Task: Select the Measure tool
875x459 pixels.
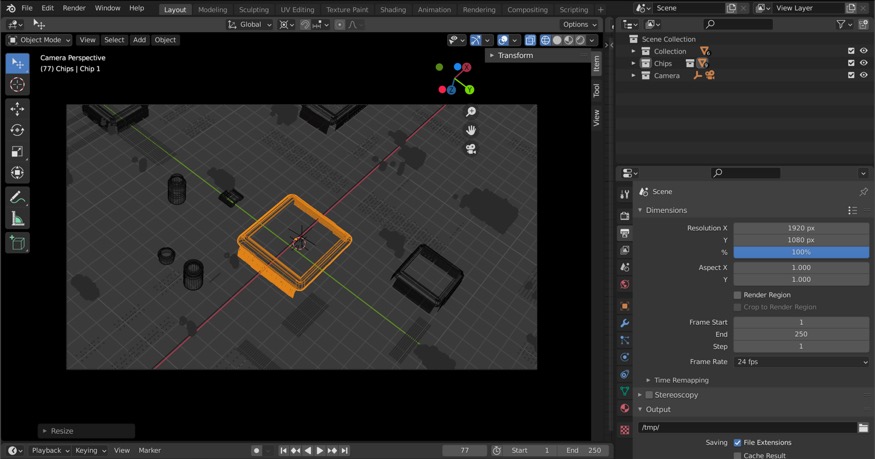Action: (17, 219)
